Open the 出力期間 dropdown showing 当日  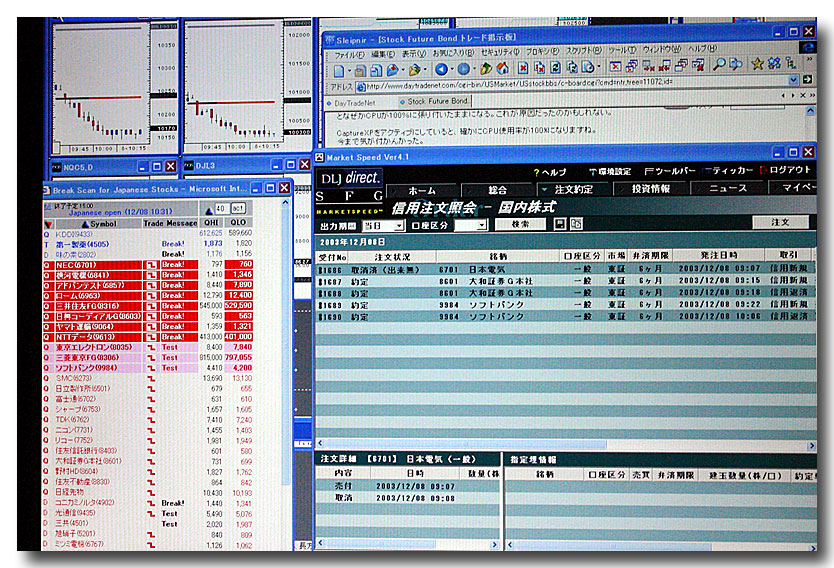[398, 226]
